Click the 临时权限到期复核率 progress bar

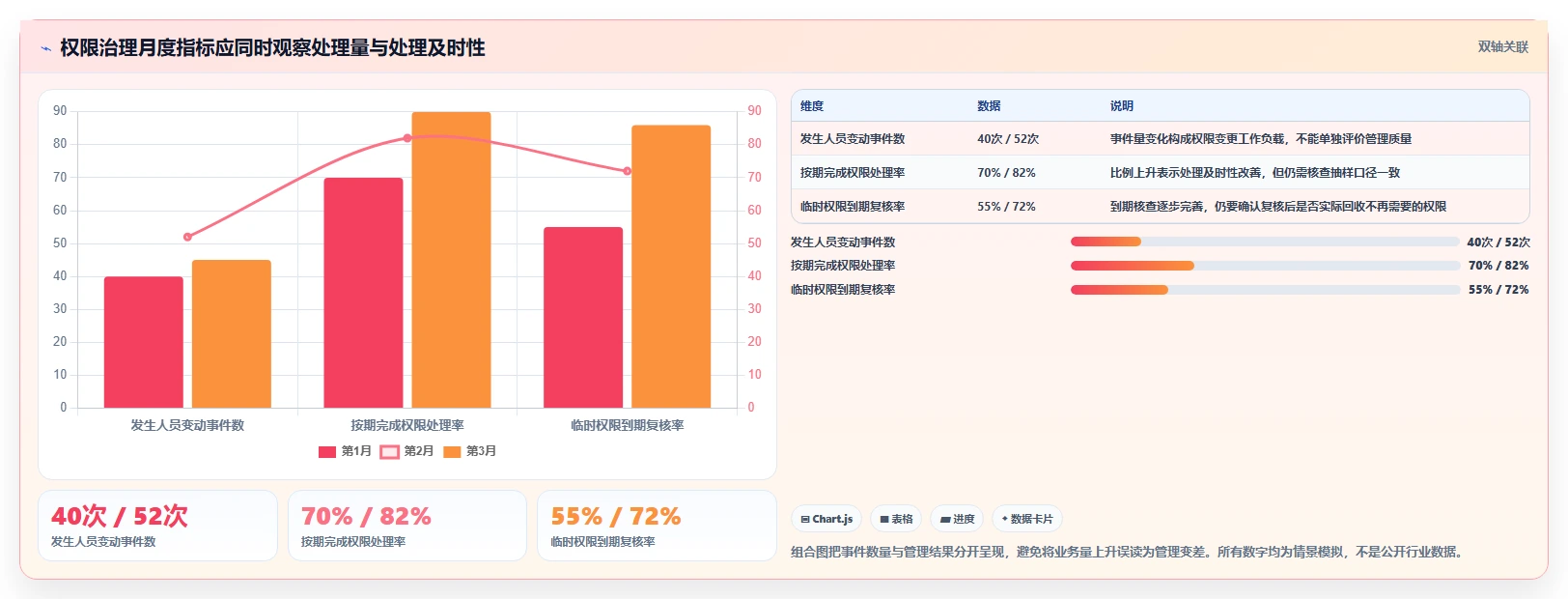(1265, 290)
